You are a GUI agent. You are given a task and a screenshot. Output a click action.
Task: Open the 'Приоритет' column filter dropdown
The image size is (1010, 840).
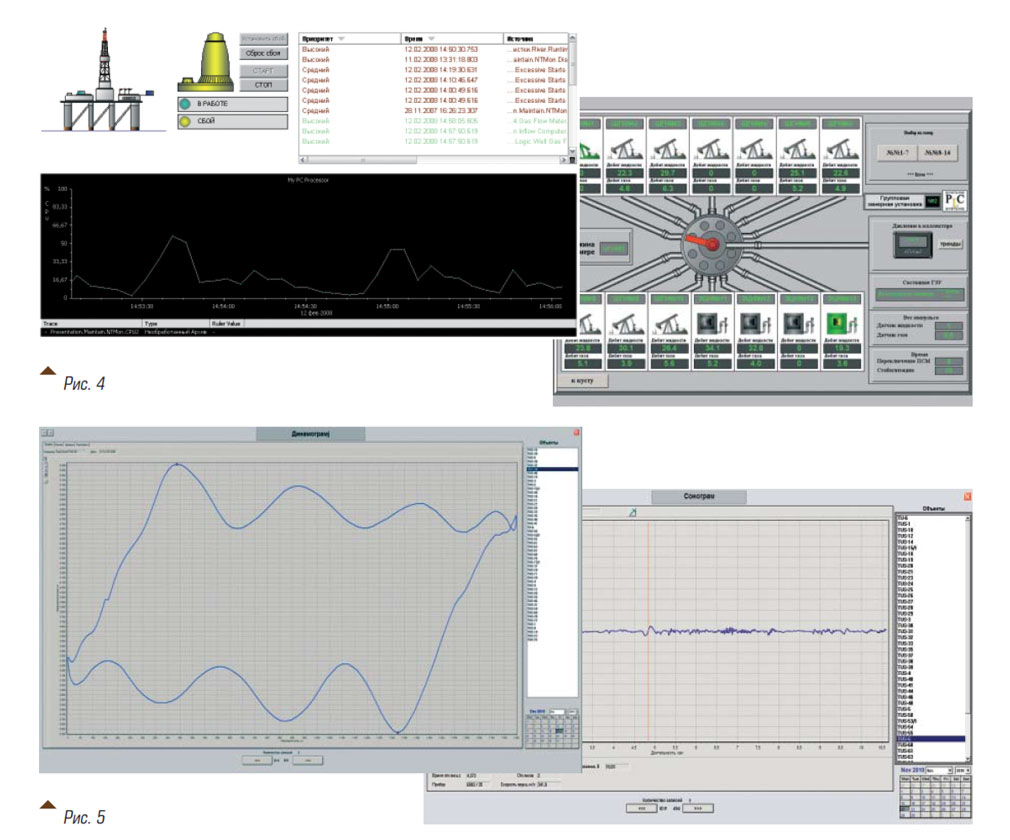[x=341, y=39]
